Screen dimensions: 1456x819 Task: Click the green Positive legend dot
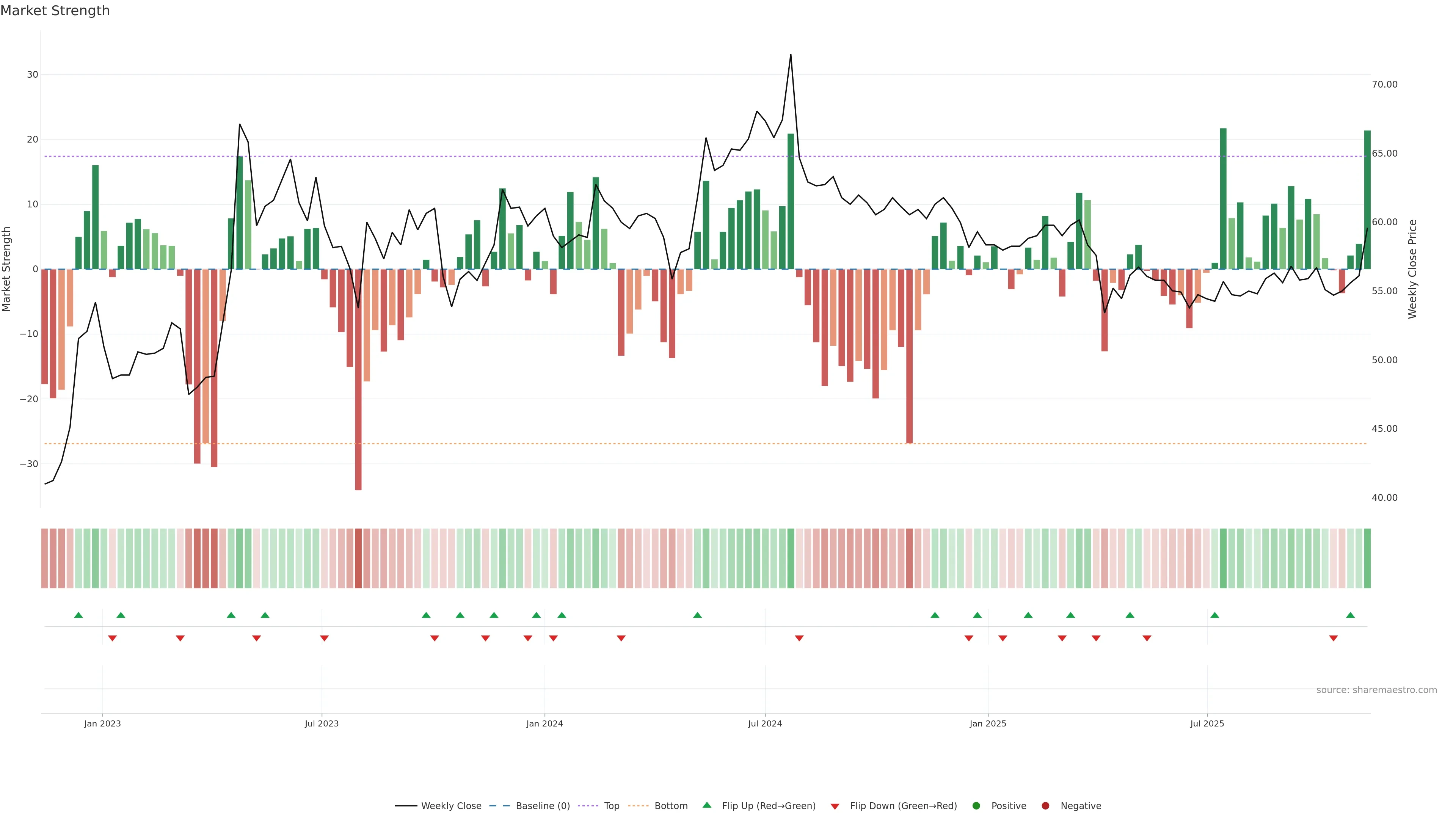pyautogui.click(x=976, y=806)
